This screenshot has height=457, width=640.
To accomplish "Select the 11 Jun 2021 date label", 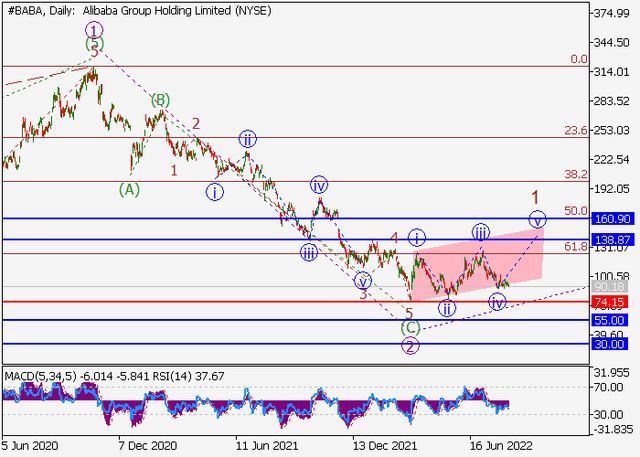I will [x=267, y=446].
